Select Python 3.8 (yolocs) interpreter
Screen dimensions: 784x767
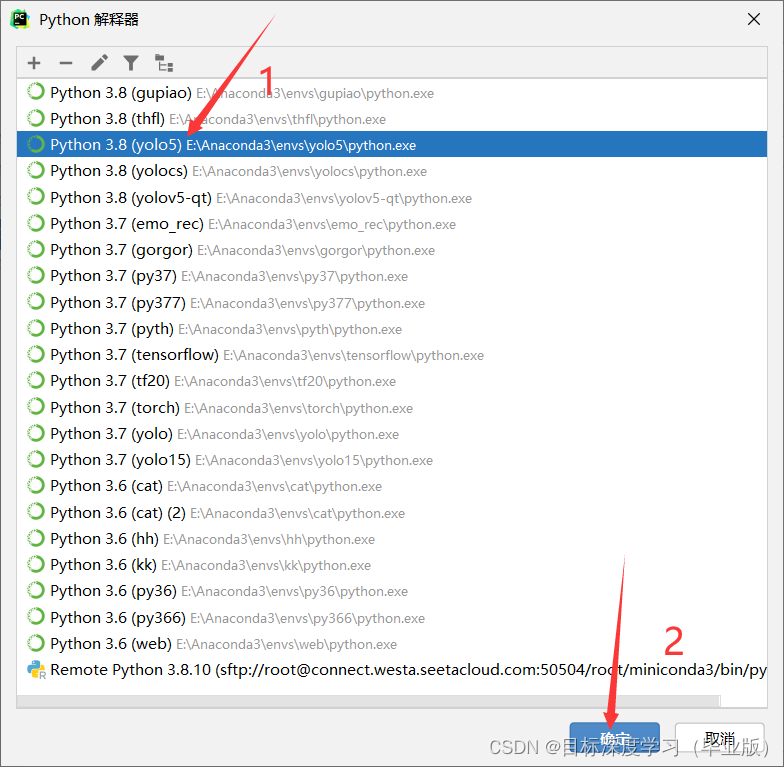pyautogui.click(x=392, y=171)
